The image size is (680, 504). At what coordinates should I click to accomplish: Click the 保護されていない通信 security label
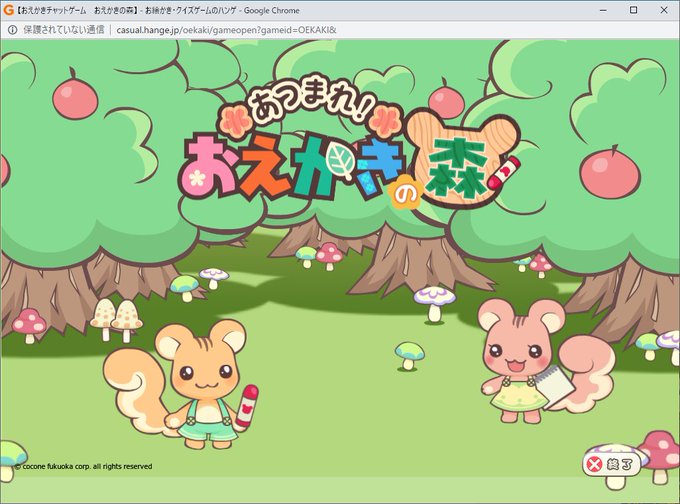pyautogui.click(x=63, y=30)
